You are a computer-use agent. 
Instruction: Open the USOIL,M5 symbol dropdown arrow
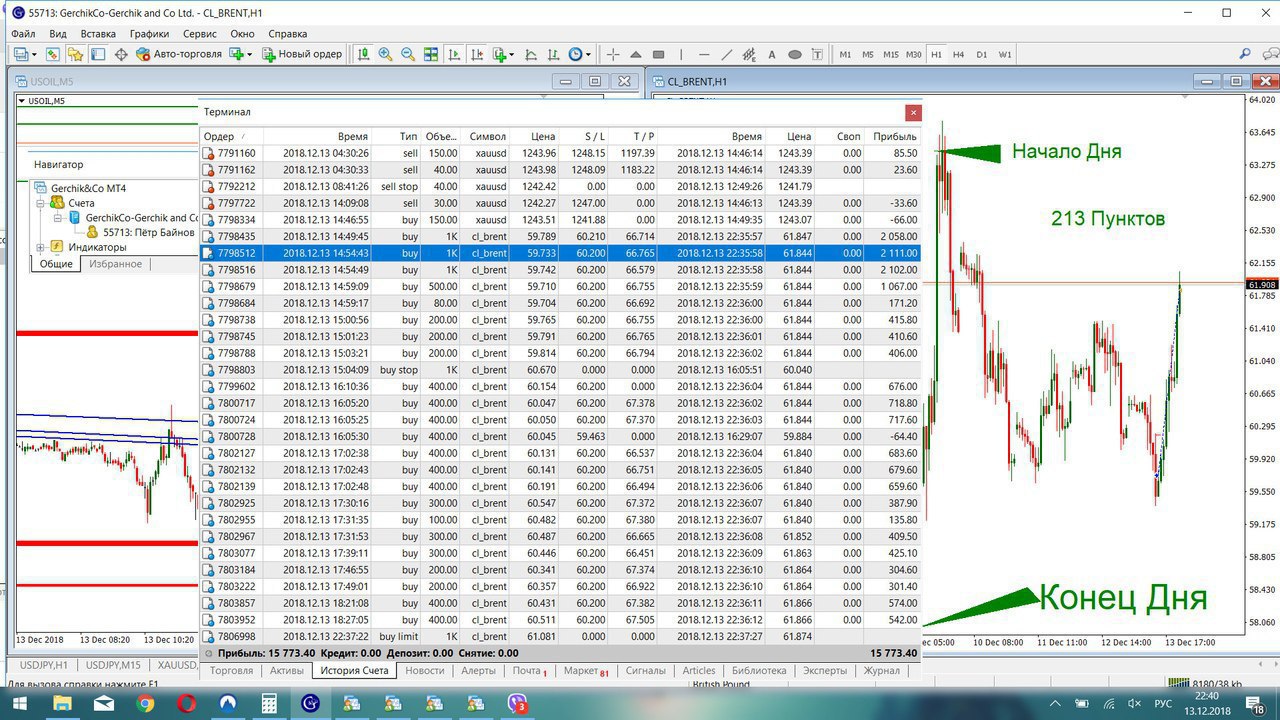click(x=22, y=101)
